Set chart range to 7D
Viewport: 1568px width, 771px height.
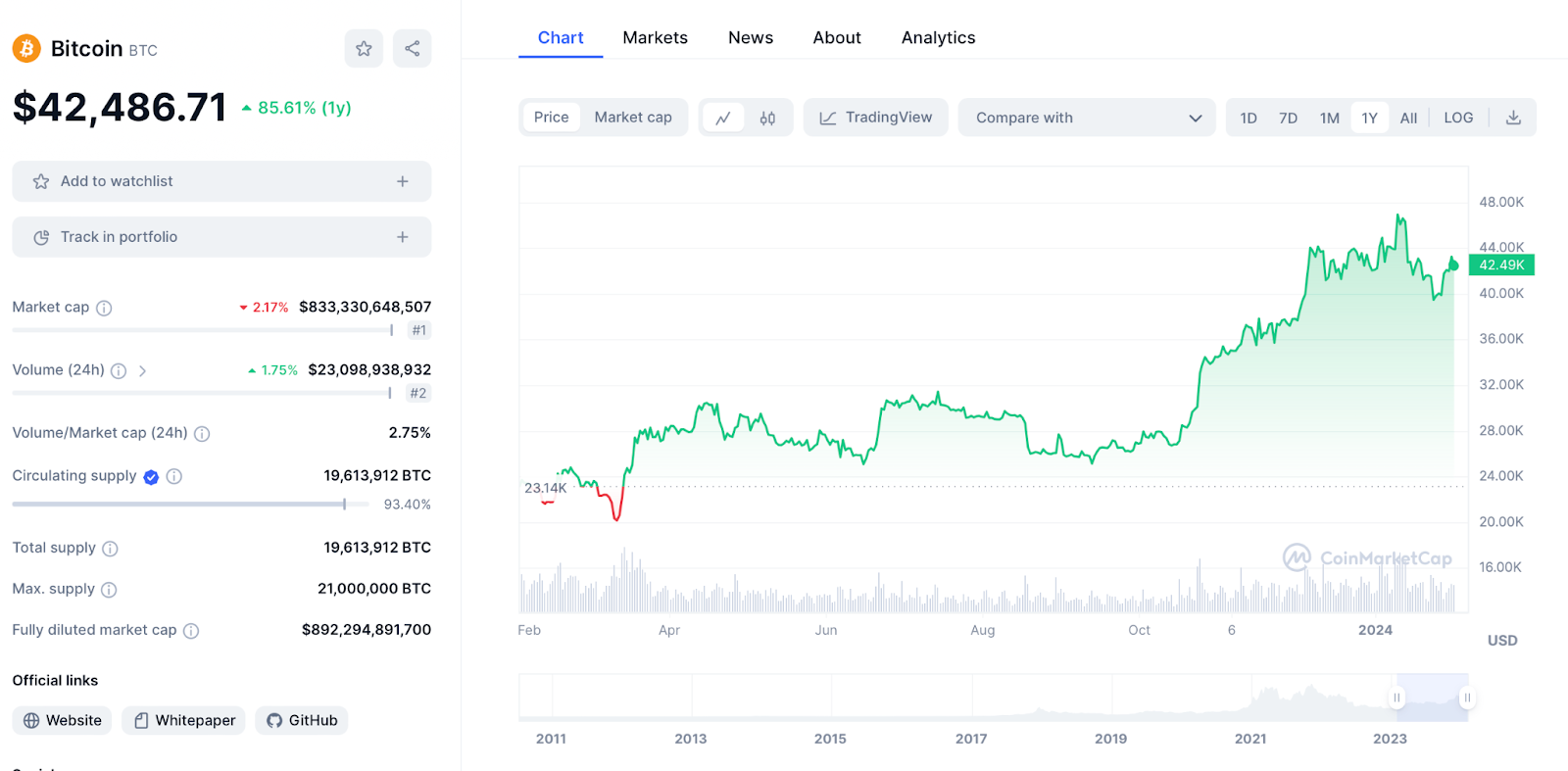(1289, 118)
